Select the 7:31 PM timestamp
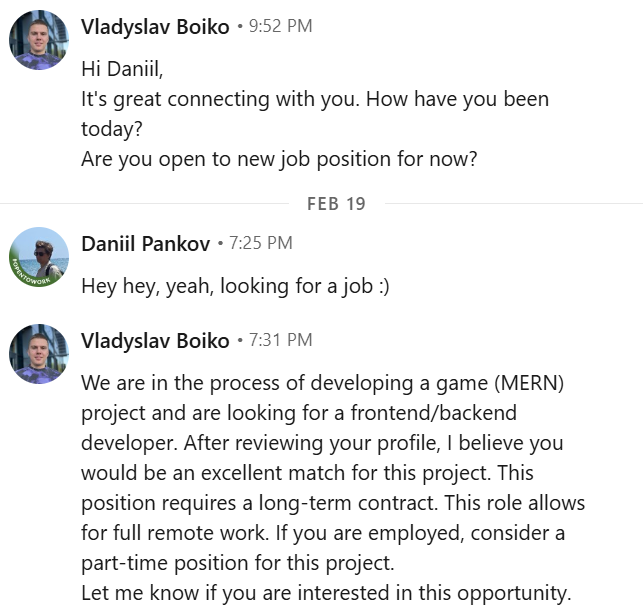Image resolution: width=643 pixels, height=614 pixels. tap(280, 340)
